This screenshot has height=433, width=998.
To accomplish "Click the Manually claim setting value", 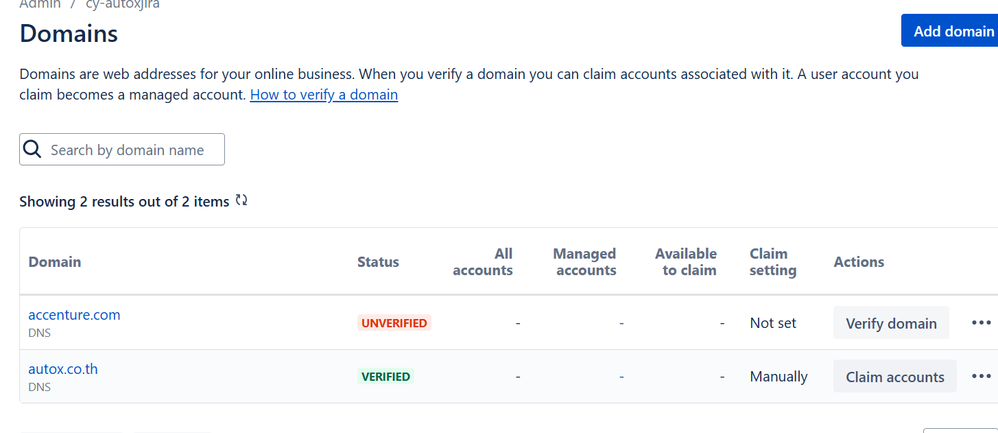I will click(x=778, y=376).
